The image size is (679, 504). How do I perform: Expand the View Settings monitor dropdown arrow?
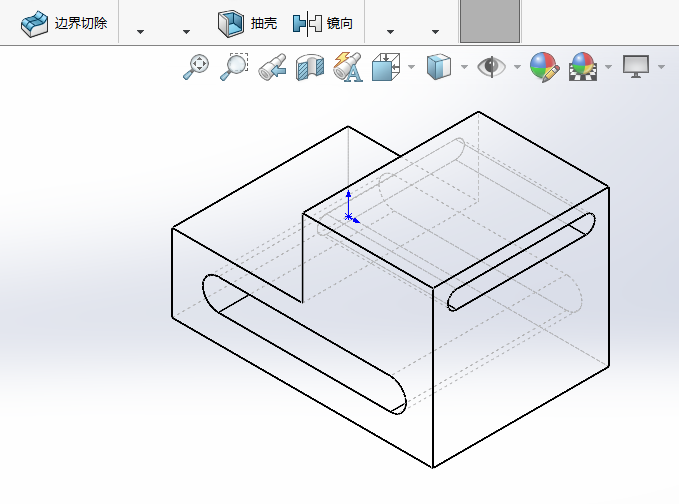(x=662, y=68)
